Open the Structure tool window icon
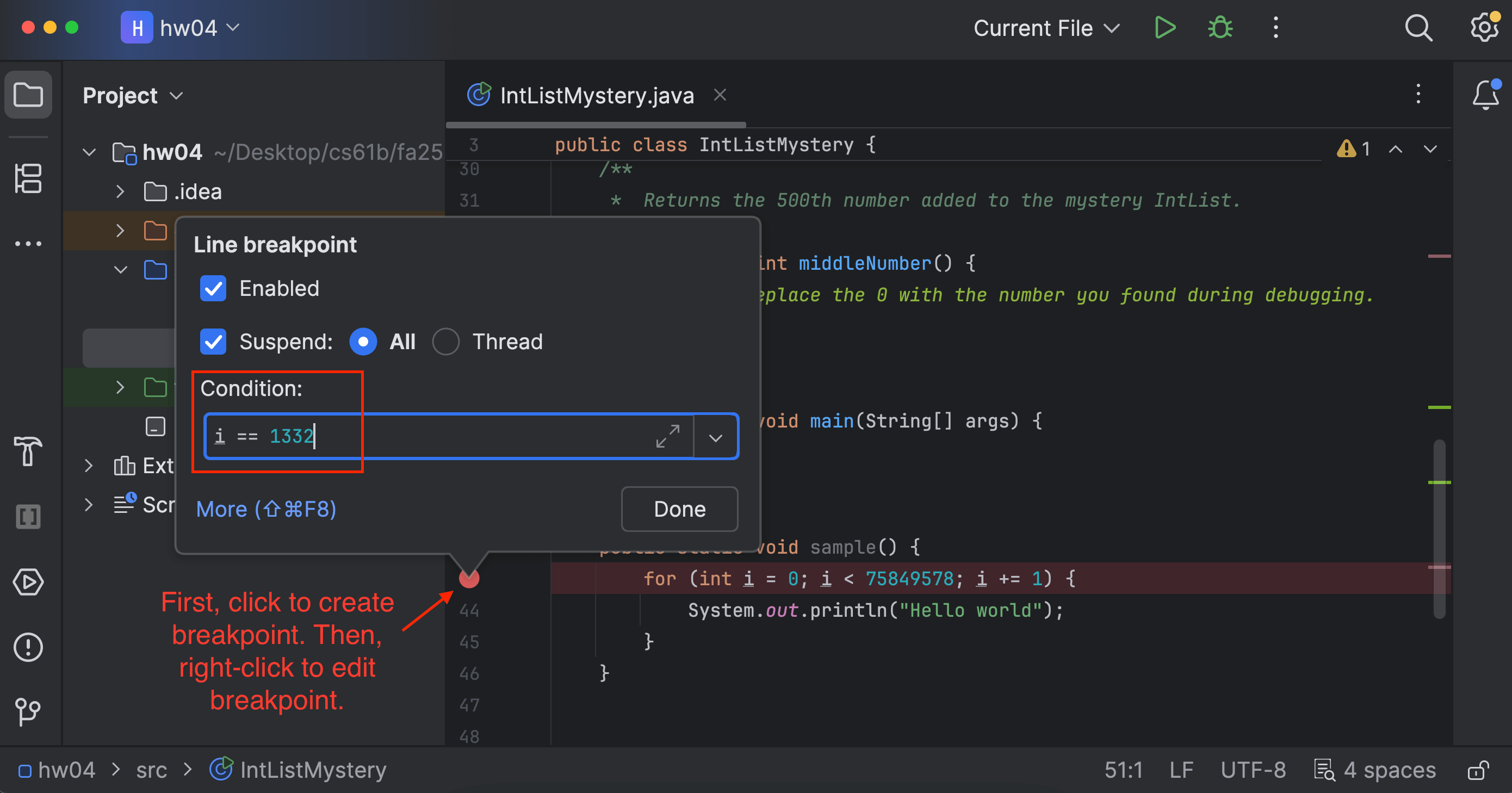 point(28,178)
